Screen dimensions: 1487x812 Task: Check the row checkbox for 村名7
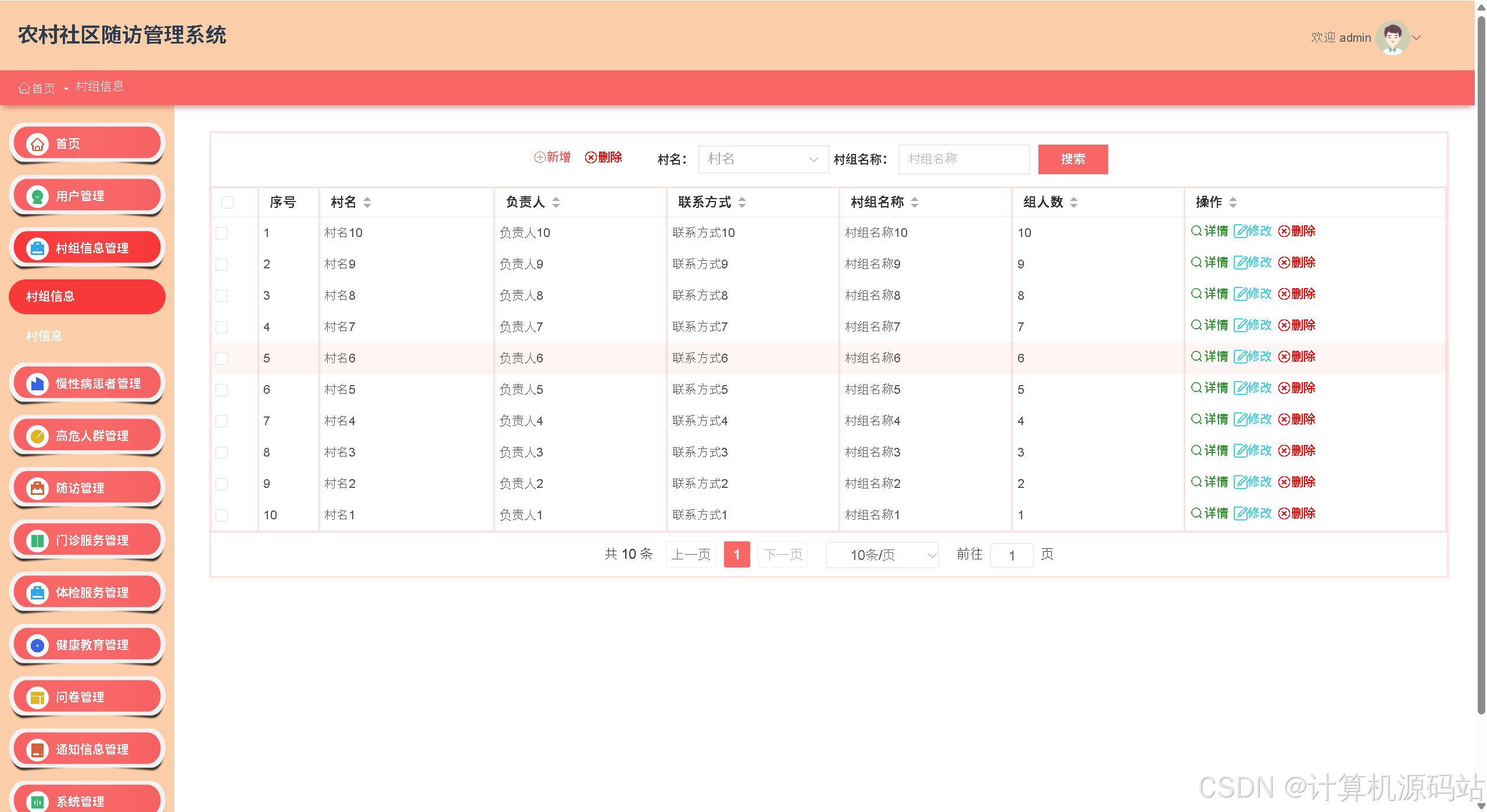tap(221, 327)
